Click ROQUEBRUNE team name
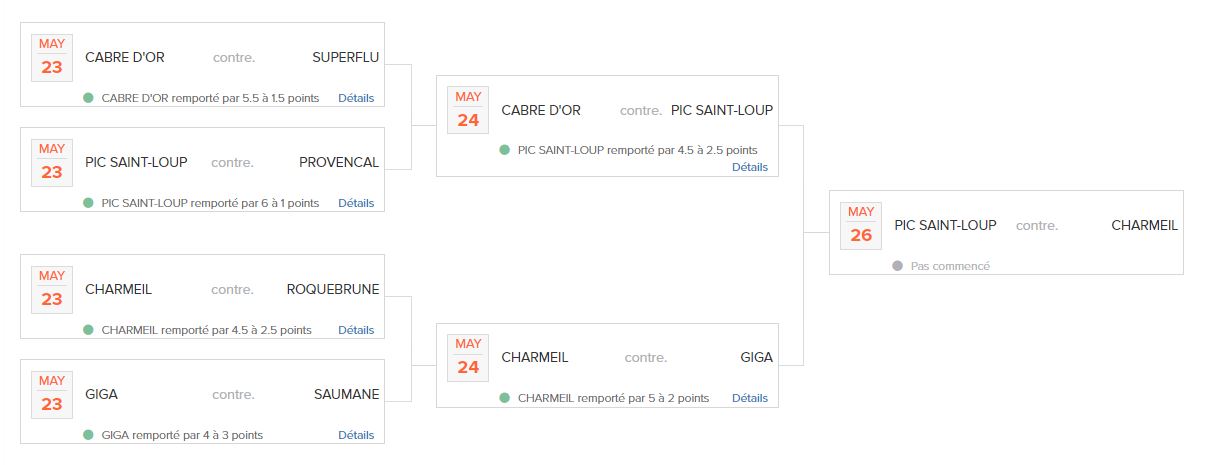Image resolution: width=1207 pixels, height=465 pixels. tap(333, 289)
